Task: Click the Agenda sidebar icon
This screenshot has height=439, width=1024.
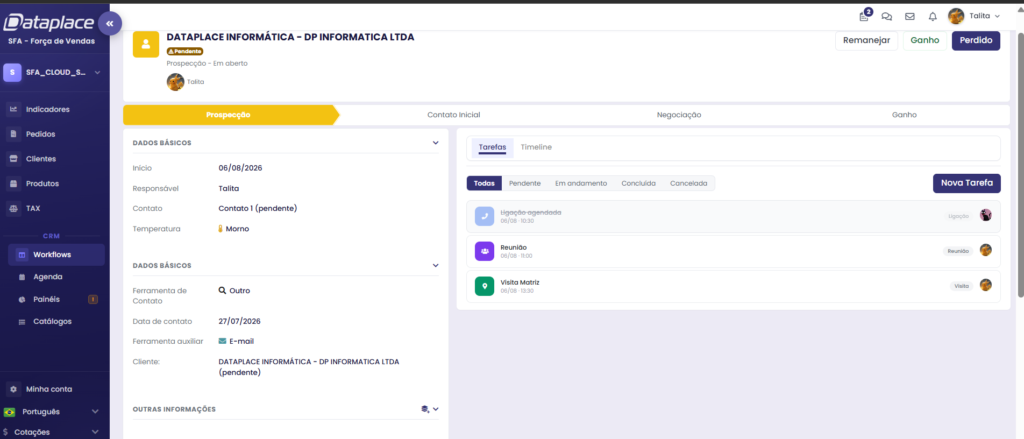Action: click(22, 277)
